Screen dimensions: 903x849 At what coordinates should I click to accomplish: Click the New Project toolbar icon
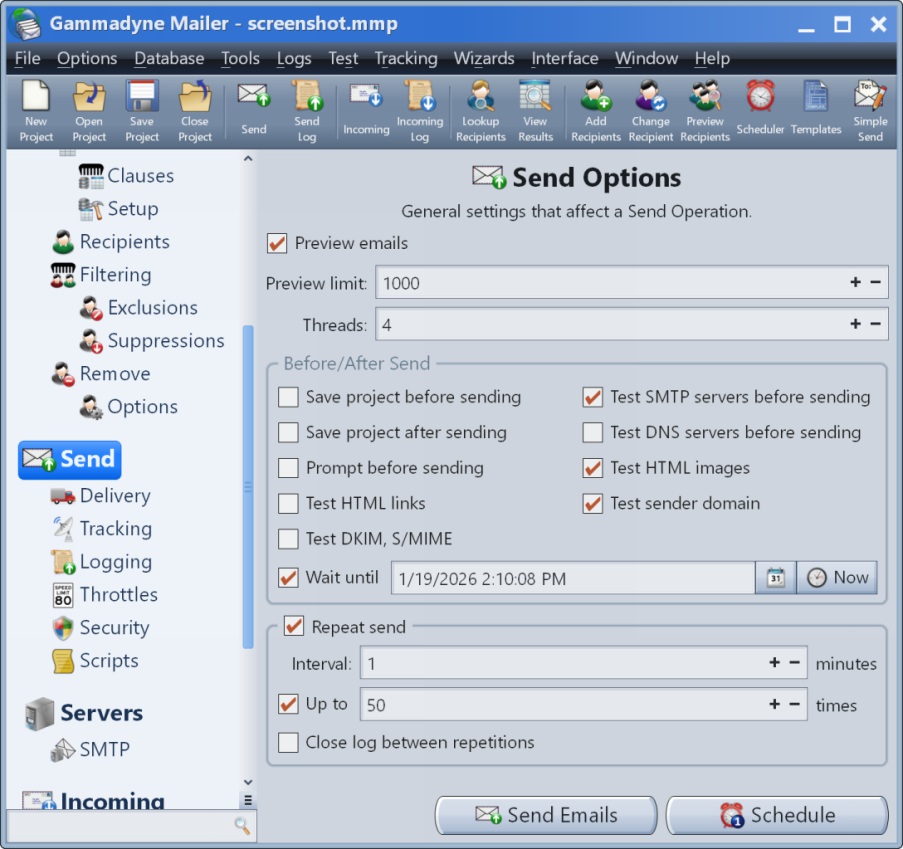[36, 111]
